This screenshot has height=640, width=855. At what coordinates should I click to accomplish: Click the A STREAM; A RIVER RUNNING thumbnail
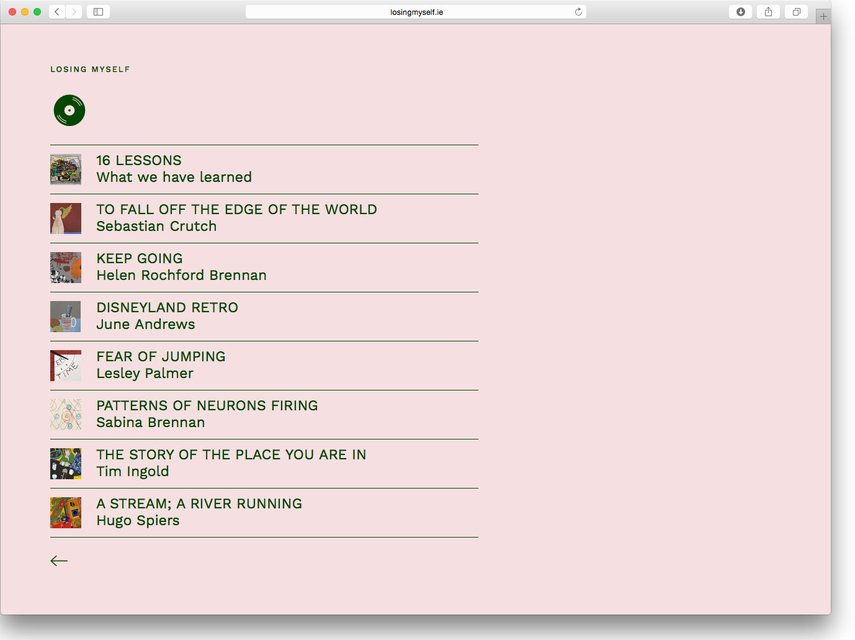tap(66, 513)
